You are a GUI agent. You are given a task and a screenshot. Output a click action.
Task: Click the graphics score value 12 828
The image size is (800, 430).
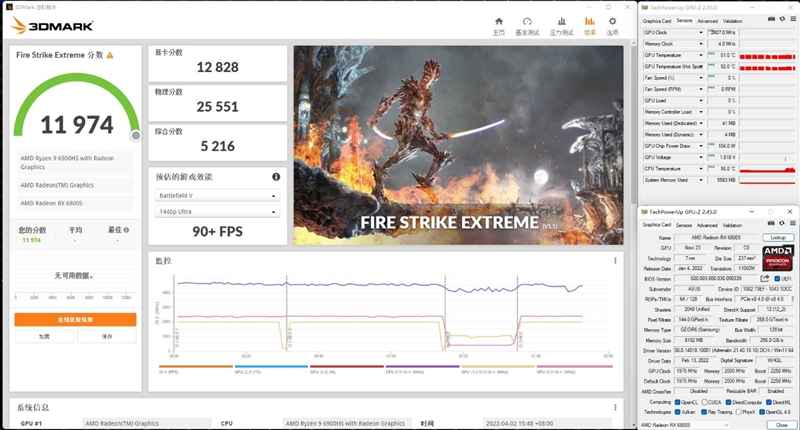[x=217, y=67]
